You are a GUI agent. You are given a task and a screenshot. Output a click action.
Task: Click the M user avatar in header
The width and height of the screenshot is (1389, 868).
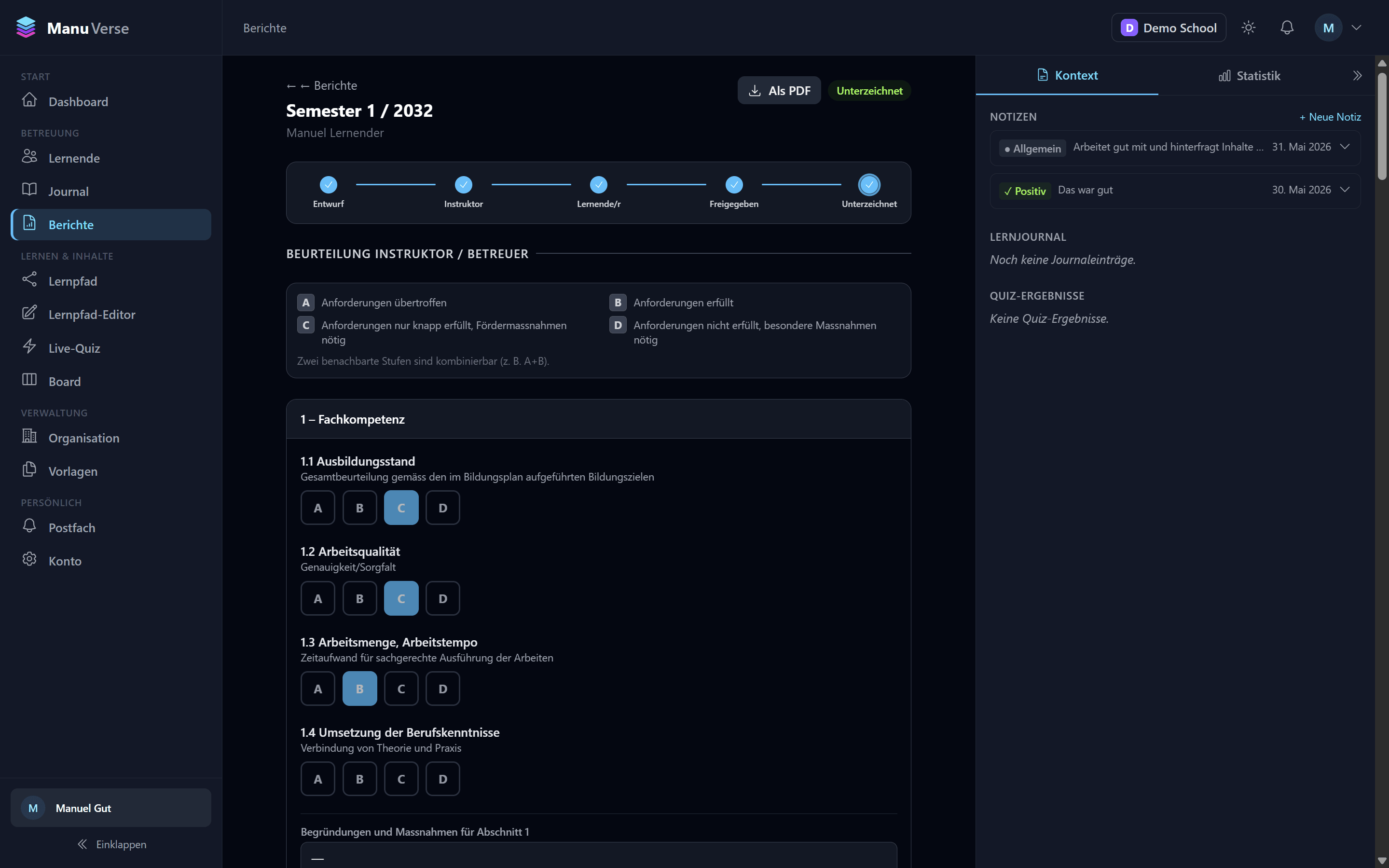point(1328,28)
